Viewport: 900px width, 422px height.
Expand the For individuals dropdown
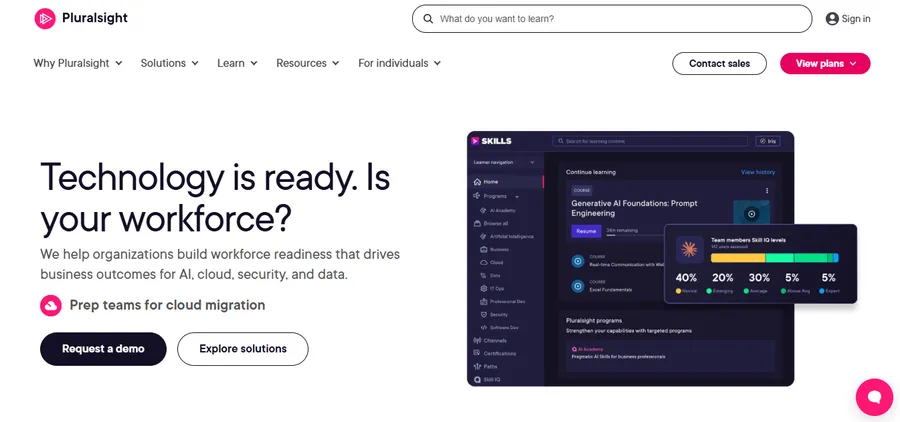tap(399, 63)
